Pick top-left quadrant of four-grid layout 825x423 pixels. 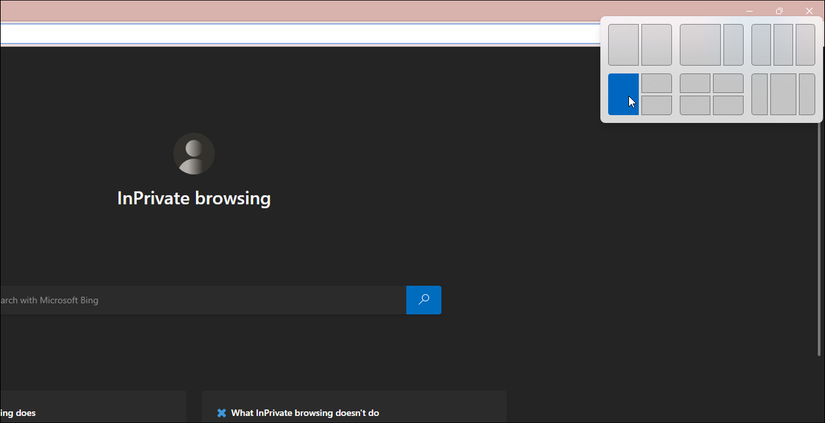(x=695, y=83)
